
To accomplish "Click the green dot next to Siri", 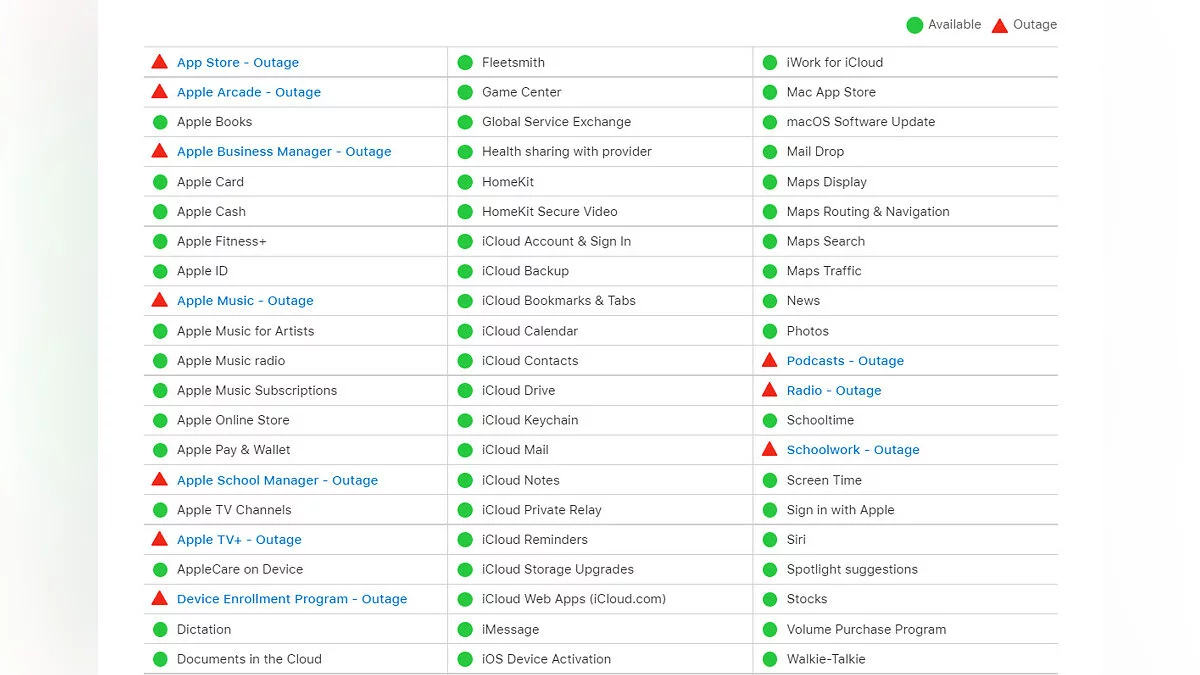I will point(769,540).
